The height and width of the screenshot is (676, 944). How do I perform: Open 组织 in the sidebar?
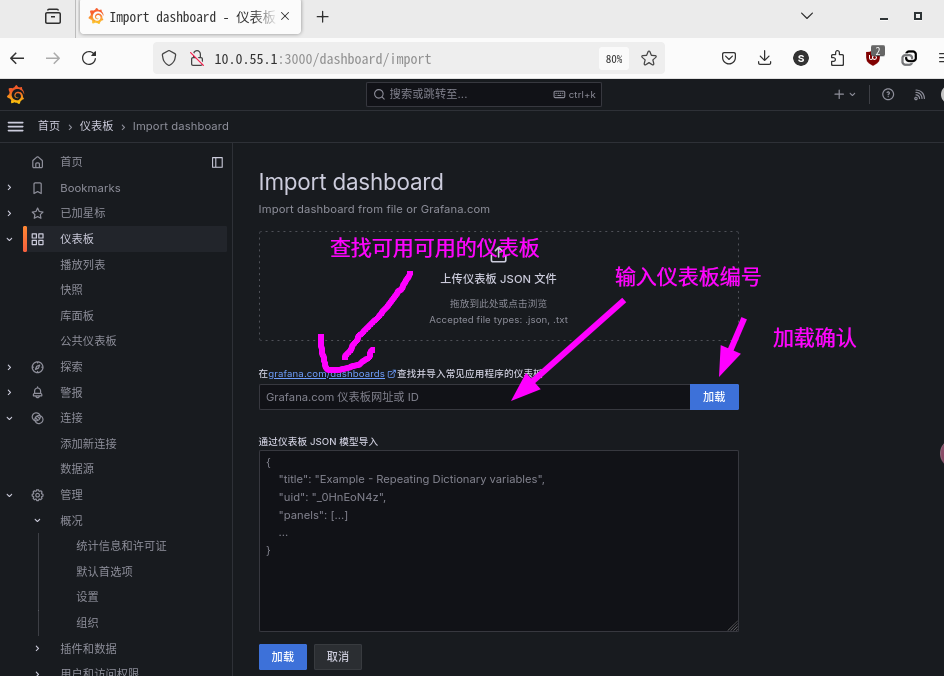tap(87, 622)
